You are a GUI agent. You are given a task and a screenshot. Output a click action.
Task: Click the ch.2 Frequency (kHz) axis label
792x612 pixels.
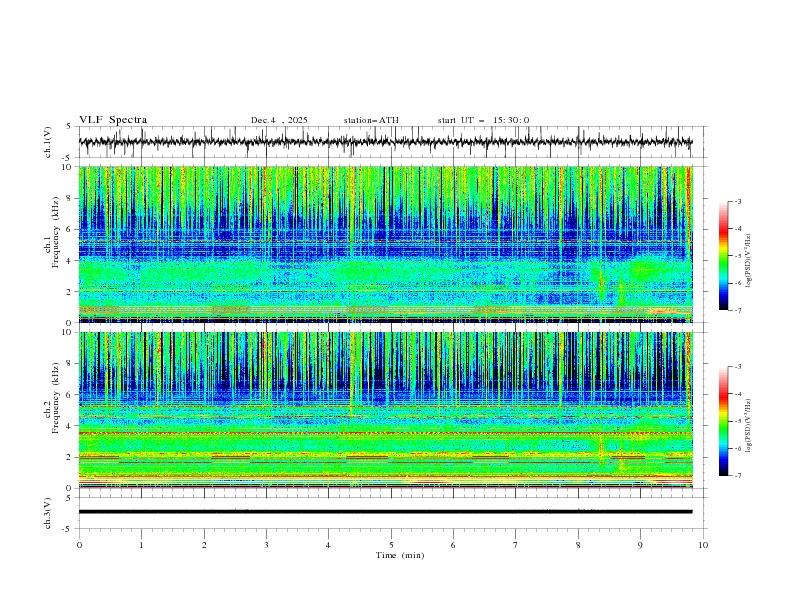click(51, 398)
